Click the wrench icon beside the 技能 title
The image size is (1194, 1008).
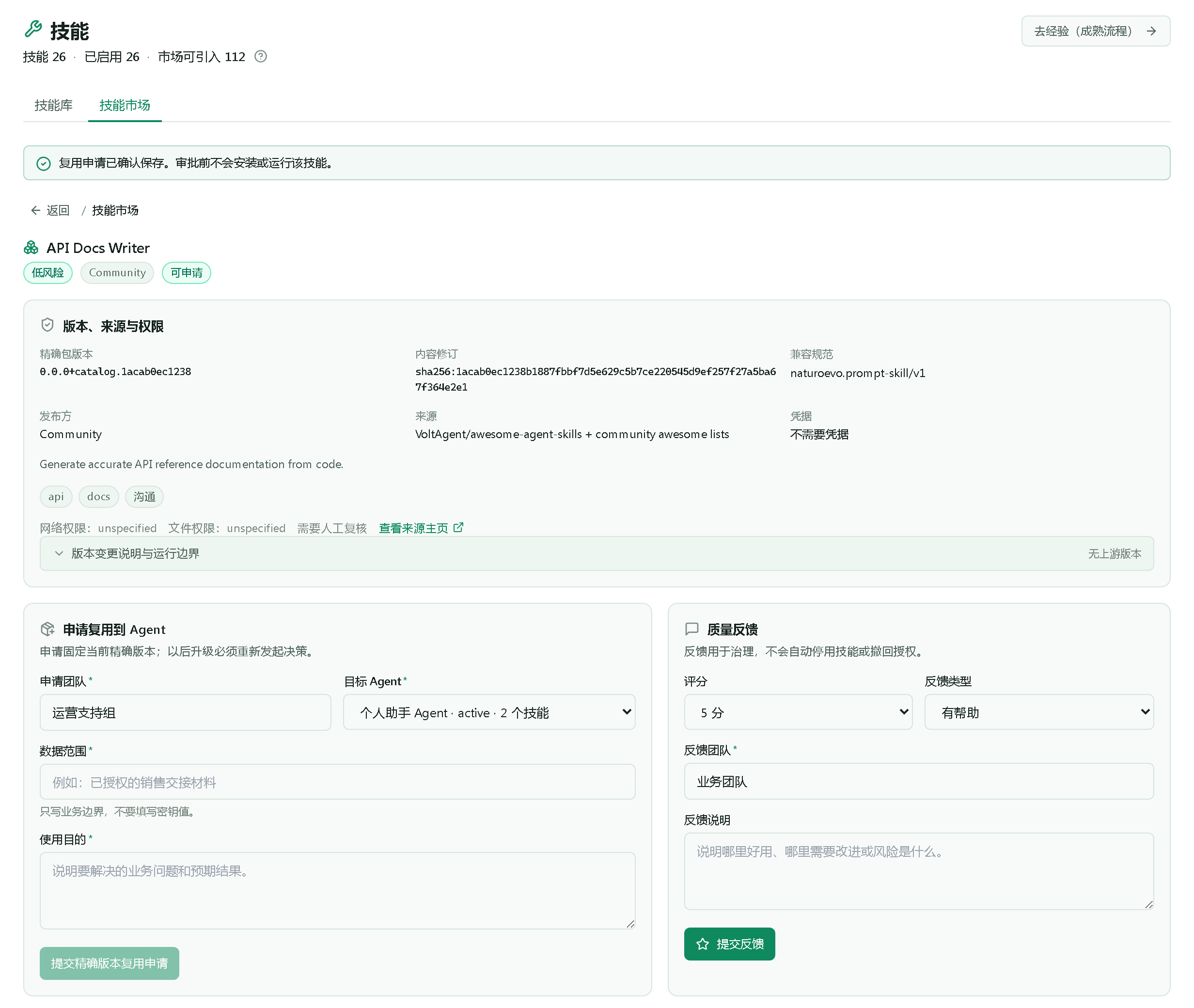pos(33,29)
